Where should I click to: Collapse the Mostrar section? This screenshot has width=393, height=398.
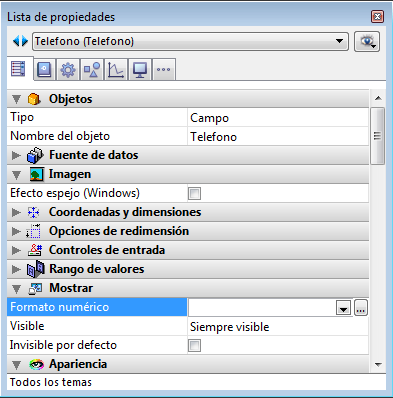click(16, 288)
